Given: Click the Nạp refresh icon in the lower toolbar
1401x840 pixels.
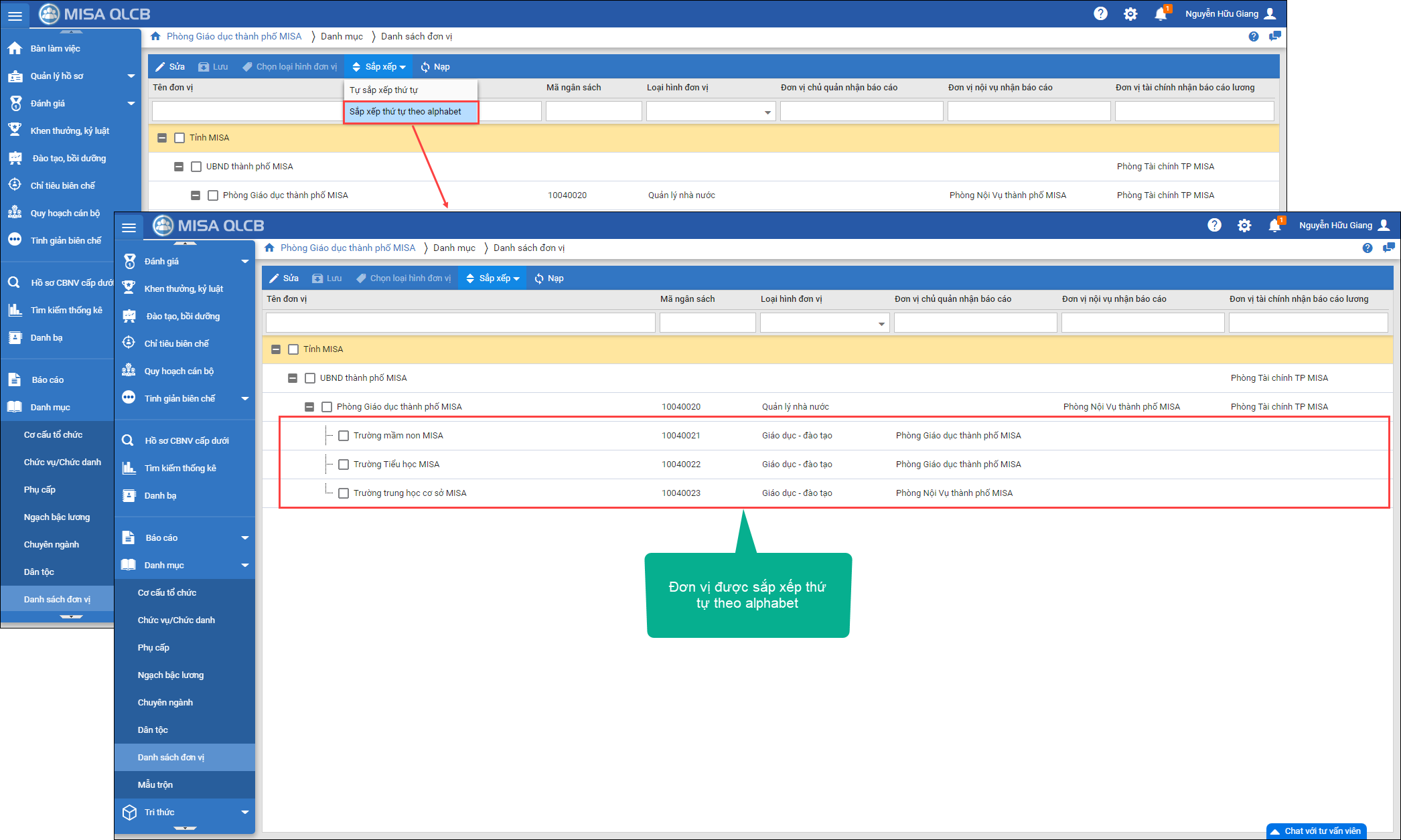Looking at the screenshot, I should coord(539,278).
